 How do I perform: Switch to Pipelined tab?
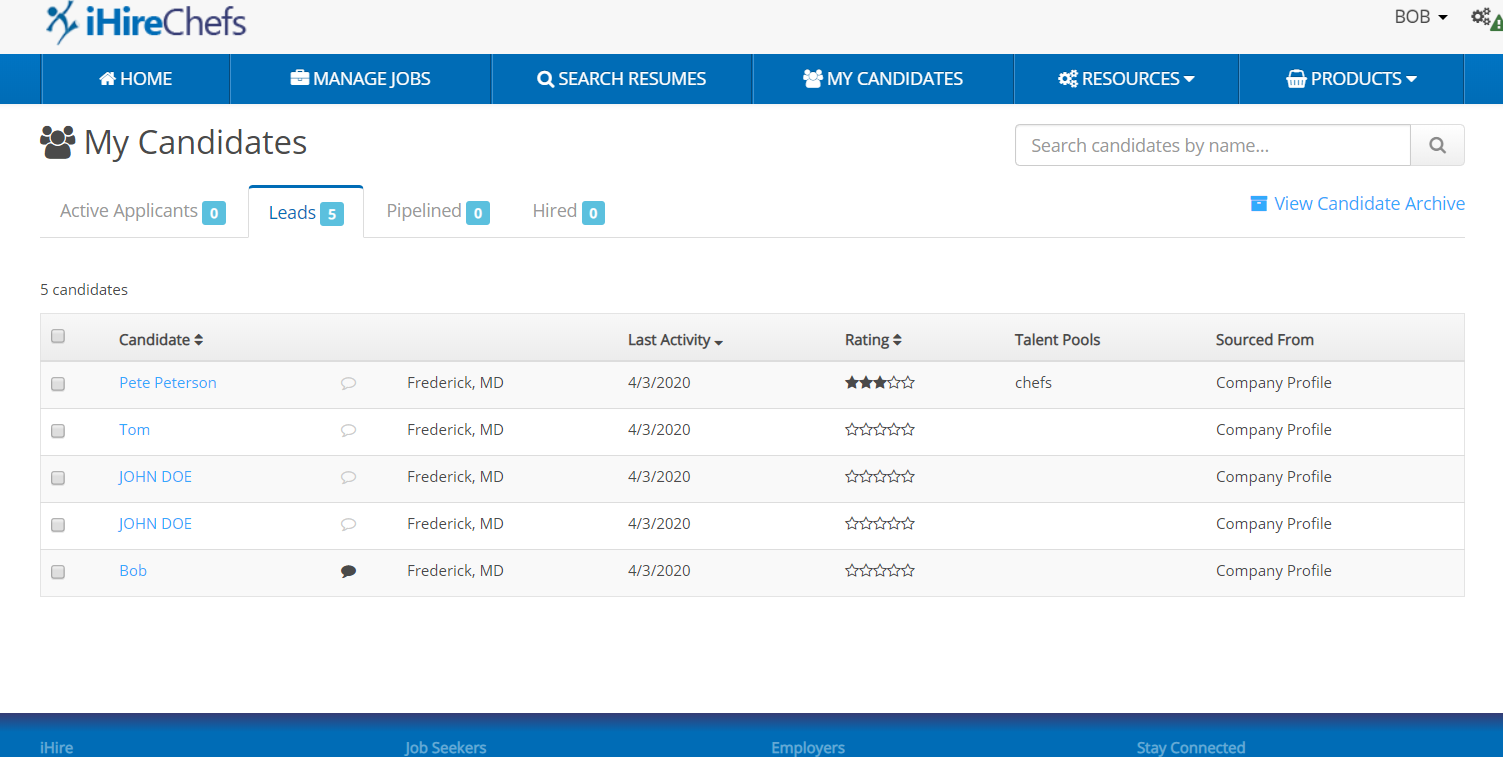(x=438, y=211)
